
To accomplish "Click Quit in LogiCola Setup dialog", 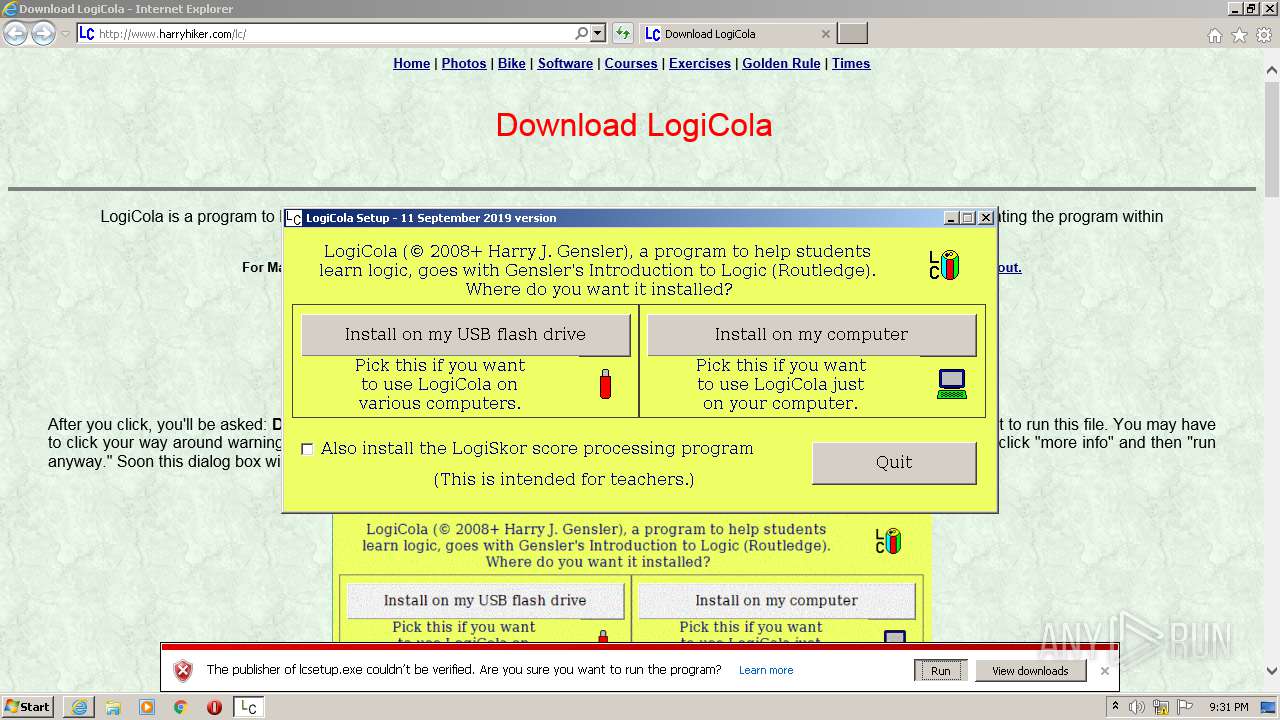I will pyautogui.click(x=894, y=462).
